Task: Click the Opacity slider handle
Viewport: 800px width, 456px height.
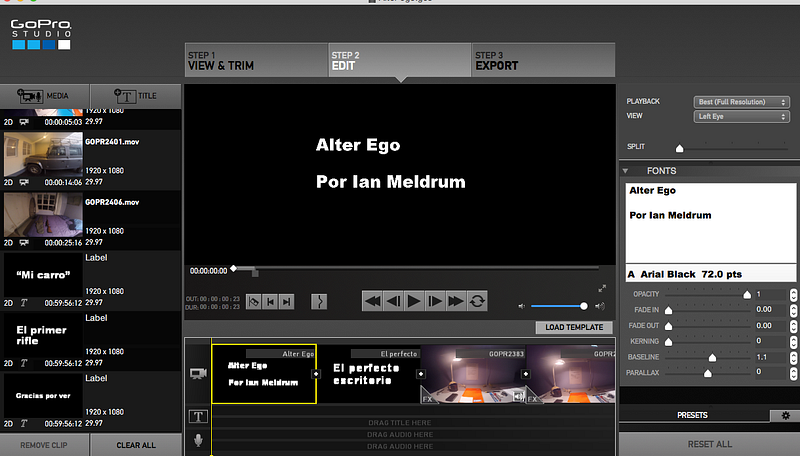Action: point(747,294)
